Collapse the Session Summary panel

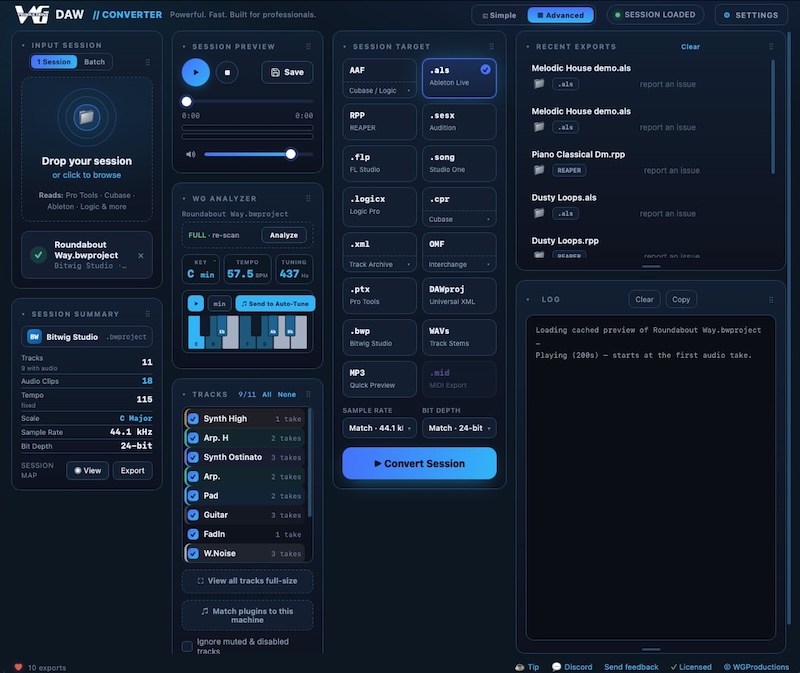click(23, 314)
